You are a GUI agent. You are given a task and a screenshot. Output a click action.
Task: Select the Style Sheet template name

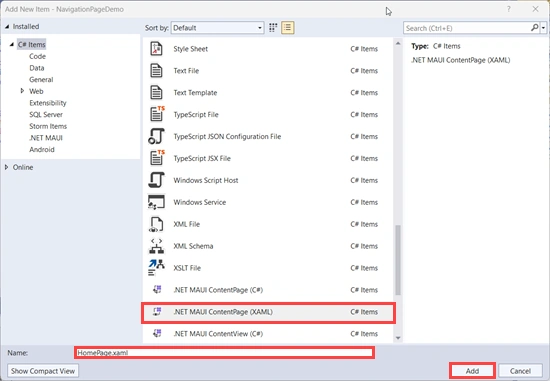(190, 49)
